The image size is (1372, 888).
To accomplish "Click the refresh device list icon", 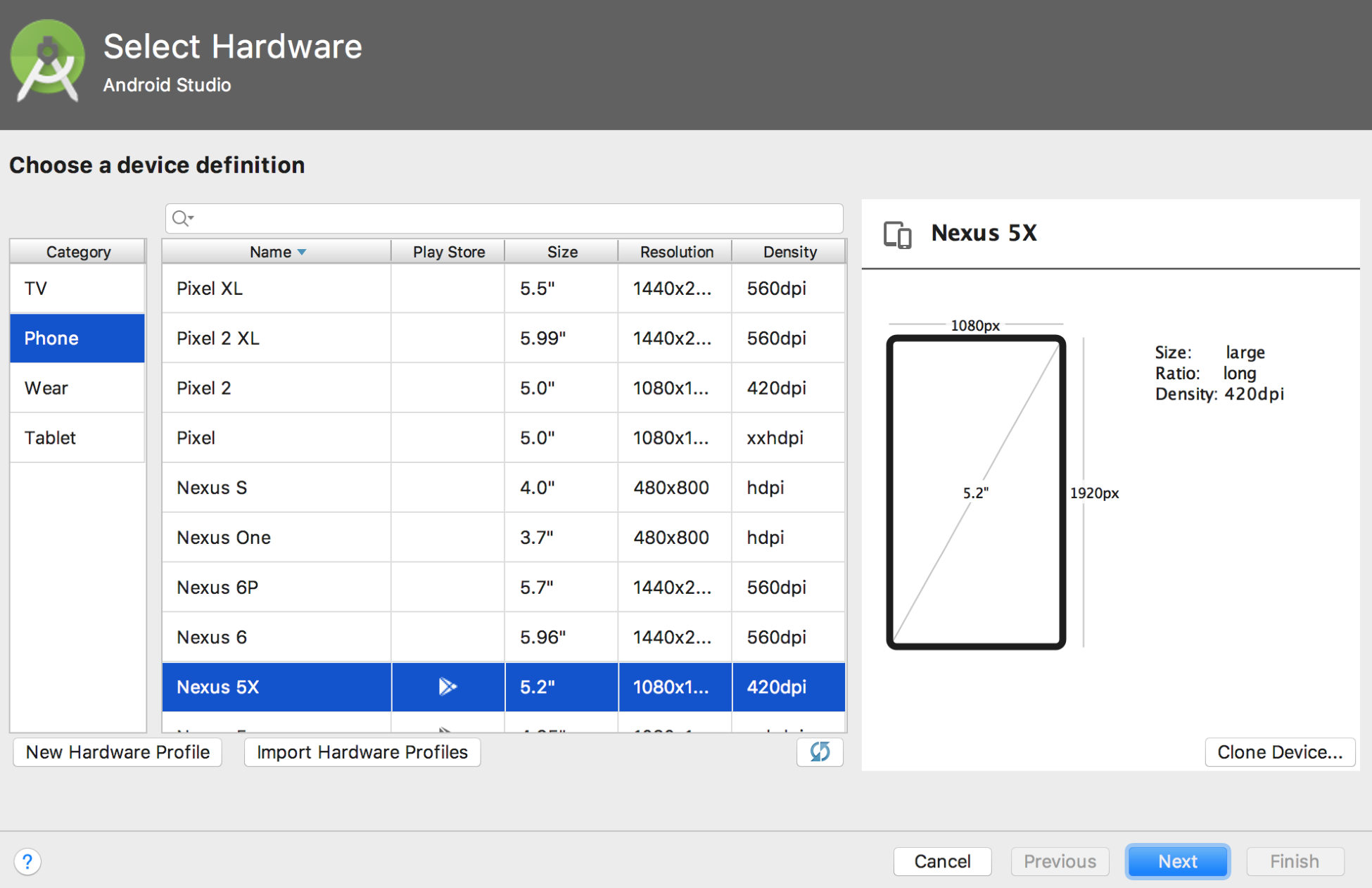I will 820,751.
